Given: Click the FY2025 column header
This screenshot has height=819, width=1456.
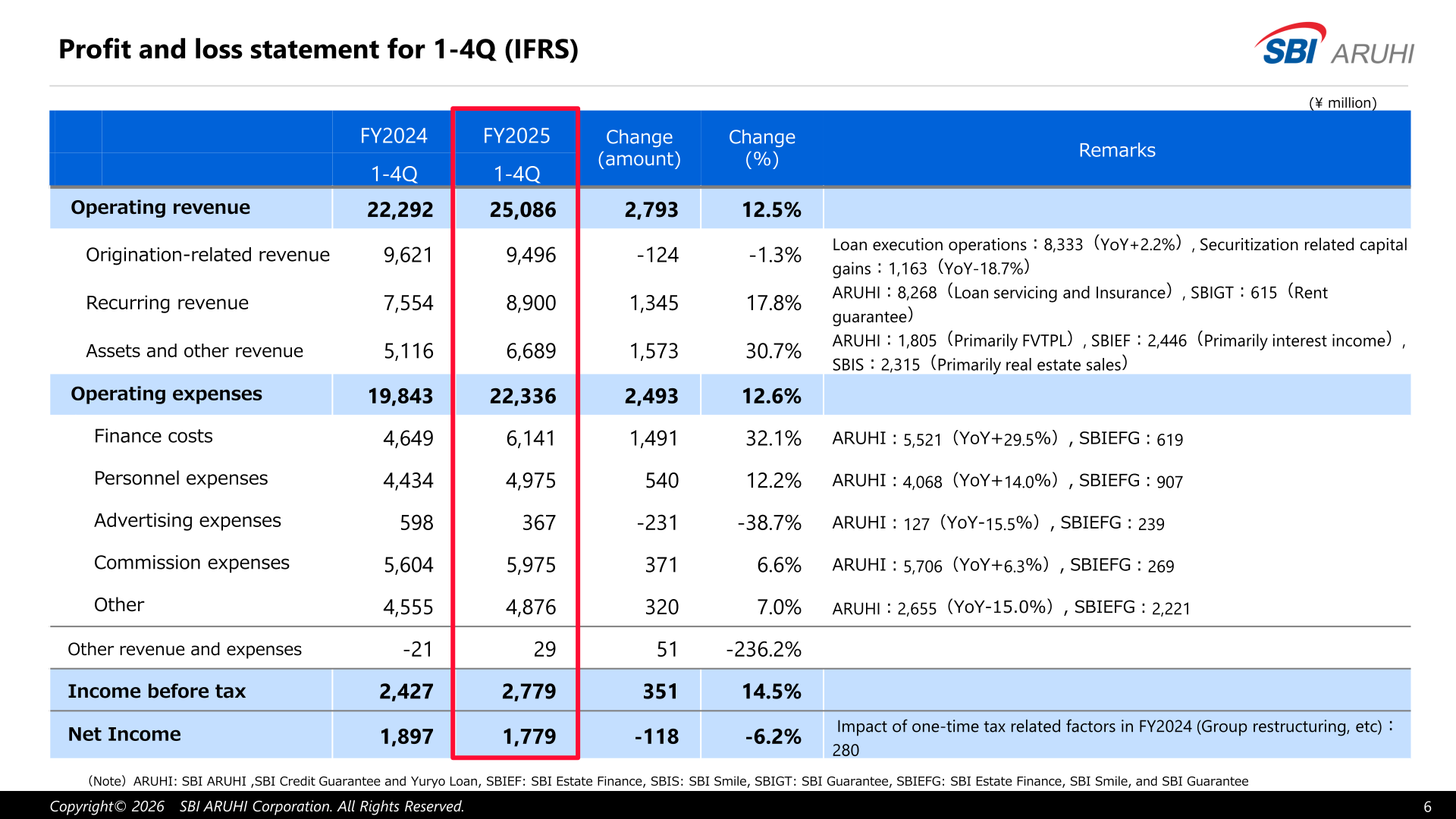Looking at the screenshot, I should point(516,136).
